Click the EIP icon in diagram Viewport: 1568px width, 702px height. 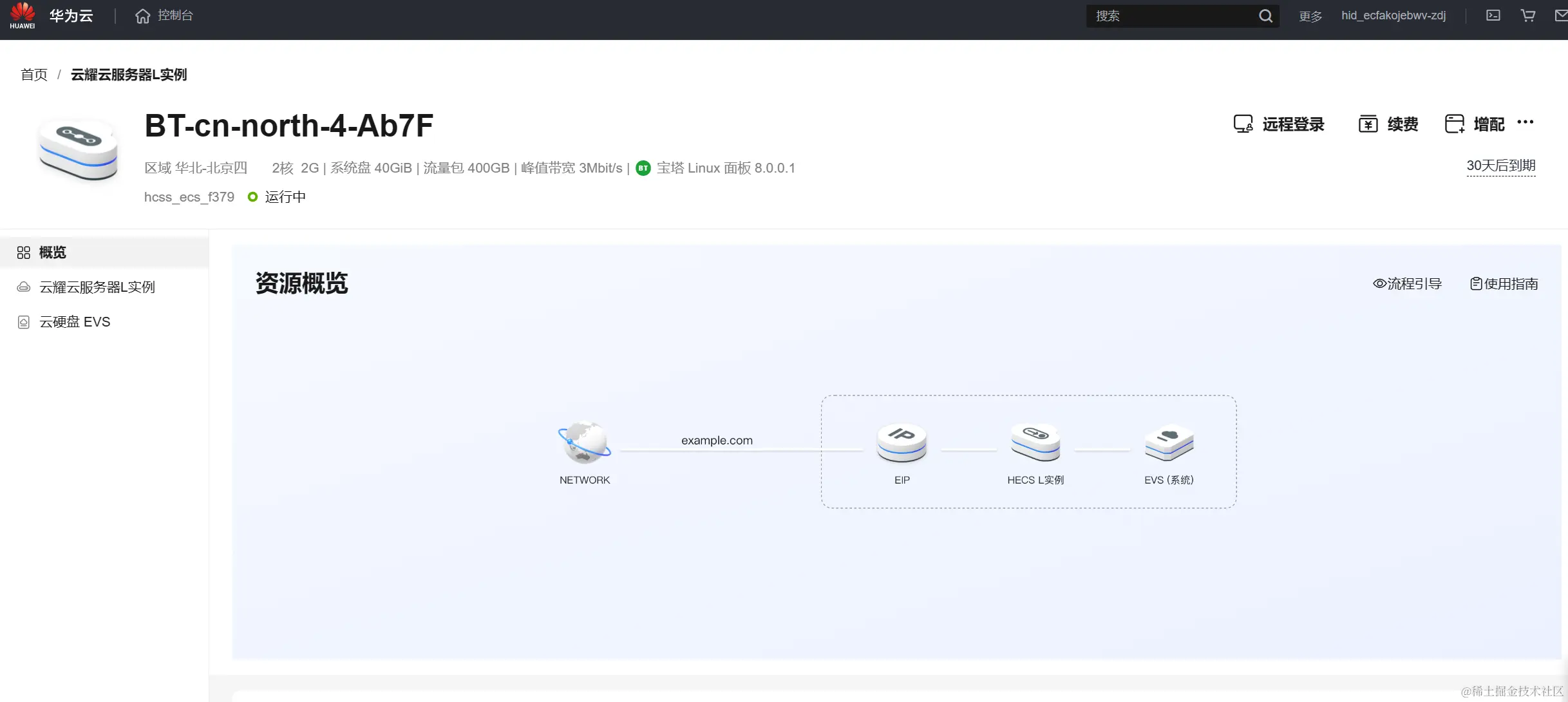902,443
